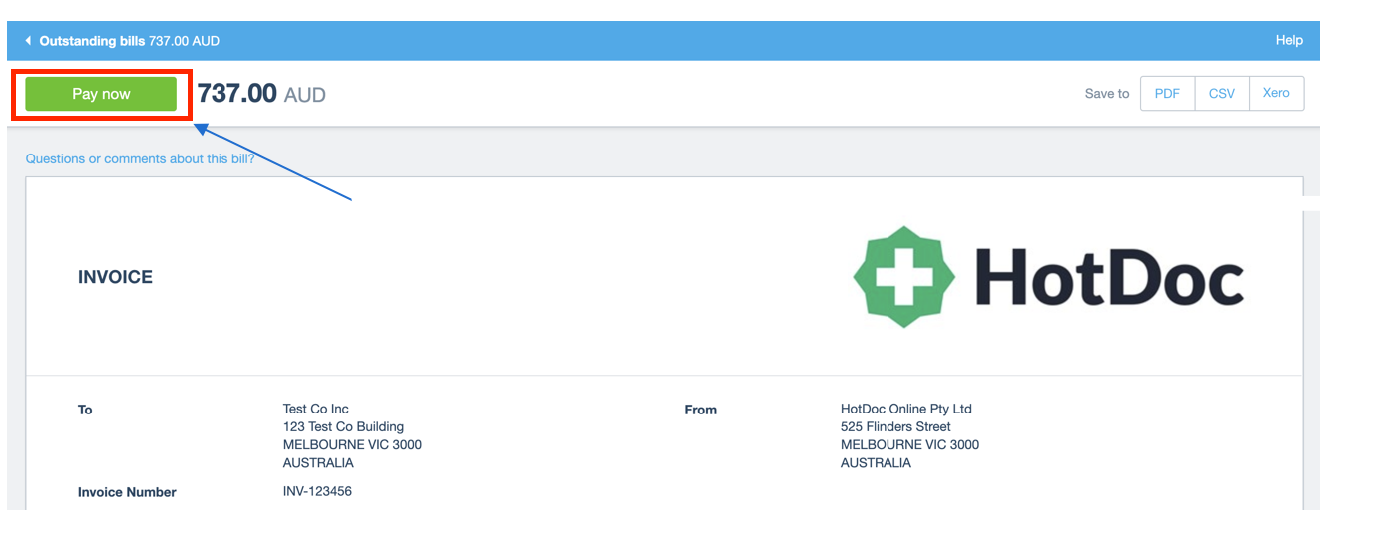
Task: Open Questions or comments about this bill link
Action: pyautogui.click(x=140, y=158)
